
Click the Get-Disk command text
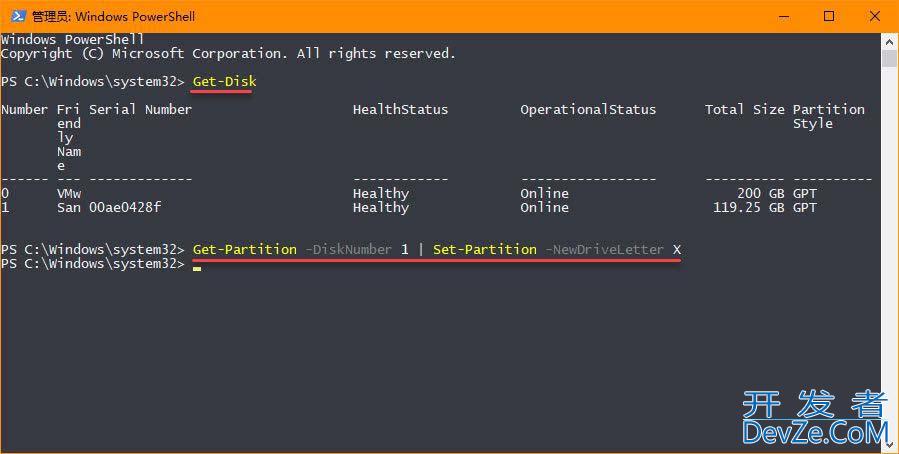224,81
